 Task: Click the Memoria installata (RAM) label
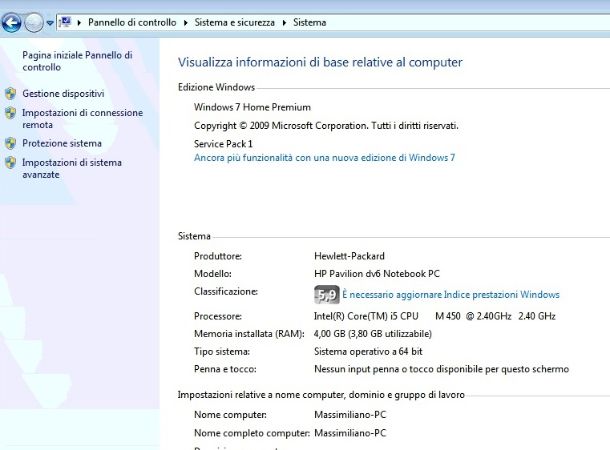(249, 334)
